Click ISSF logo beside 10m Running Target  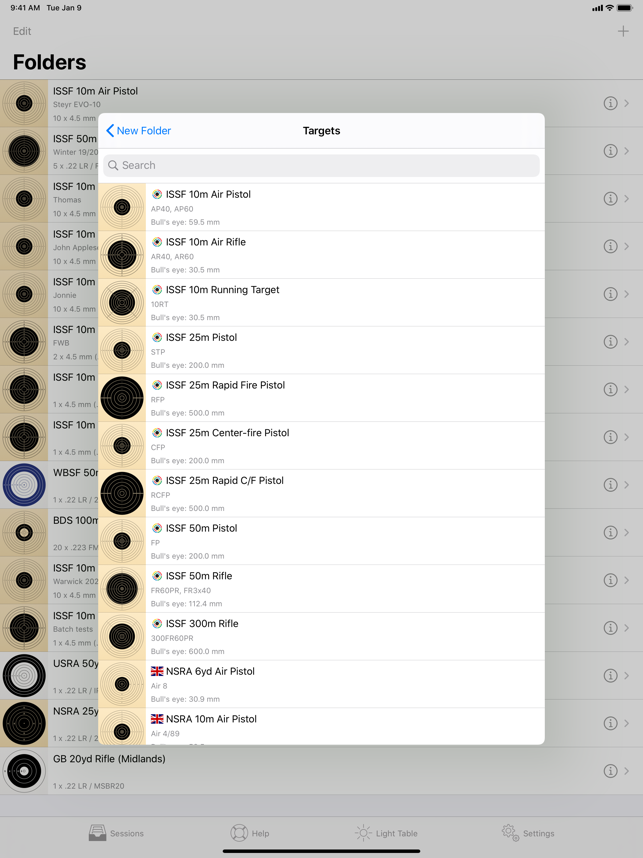click(157, 289)
